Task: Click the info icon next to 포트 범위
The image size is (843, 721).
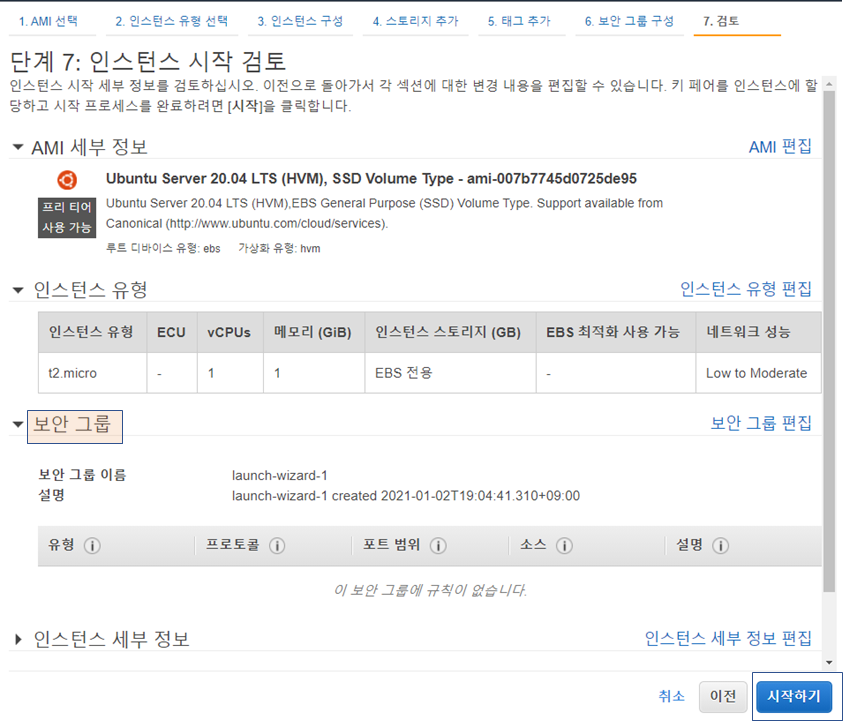Action: [x=438, y=546]
